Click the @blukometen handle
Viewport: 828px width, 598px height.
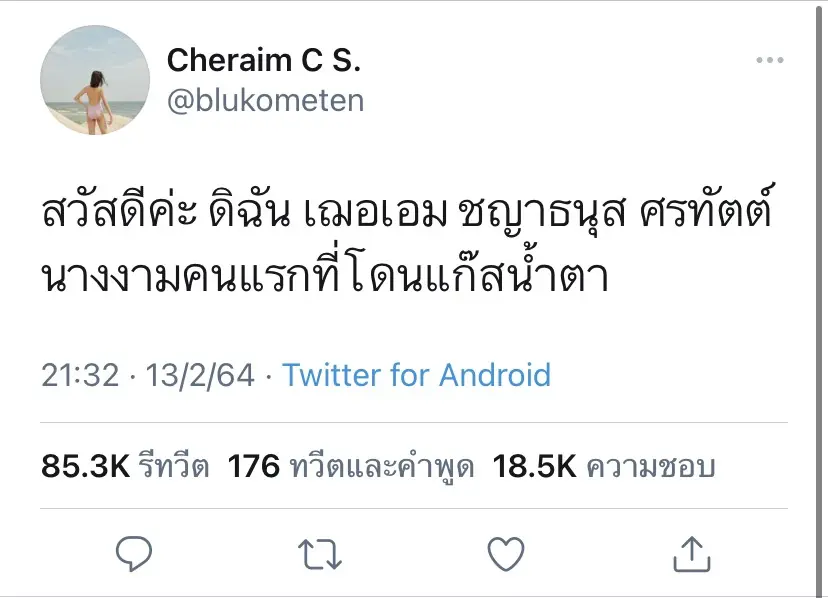[265, 100]
